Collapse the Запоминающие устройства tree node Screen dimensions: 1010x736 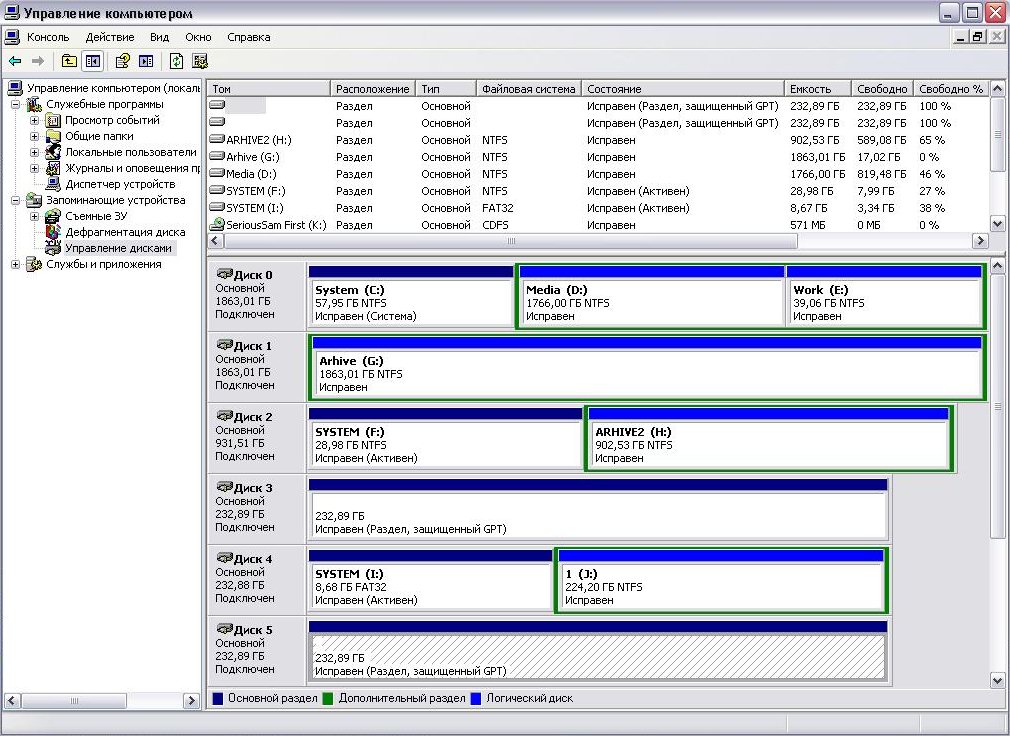click(x=15, y=200)
